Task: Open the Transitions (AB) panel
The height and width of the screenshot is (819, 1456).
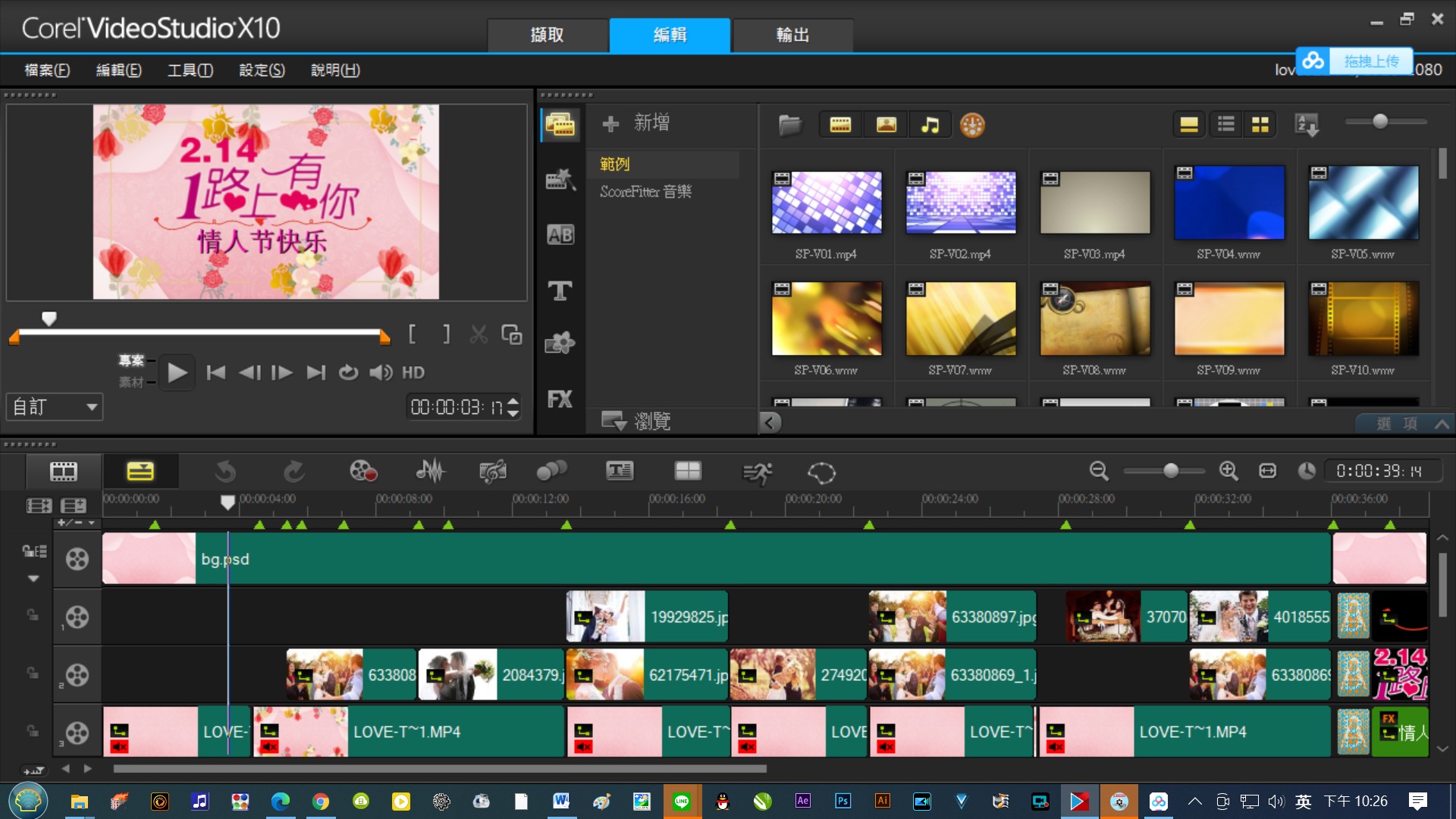Action: coord(560,235)
